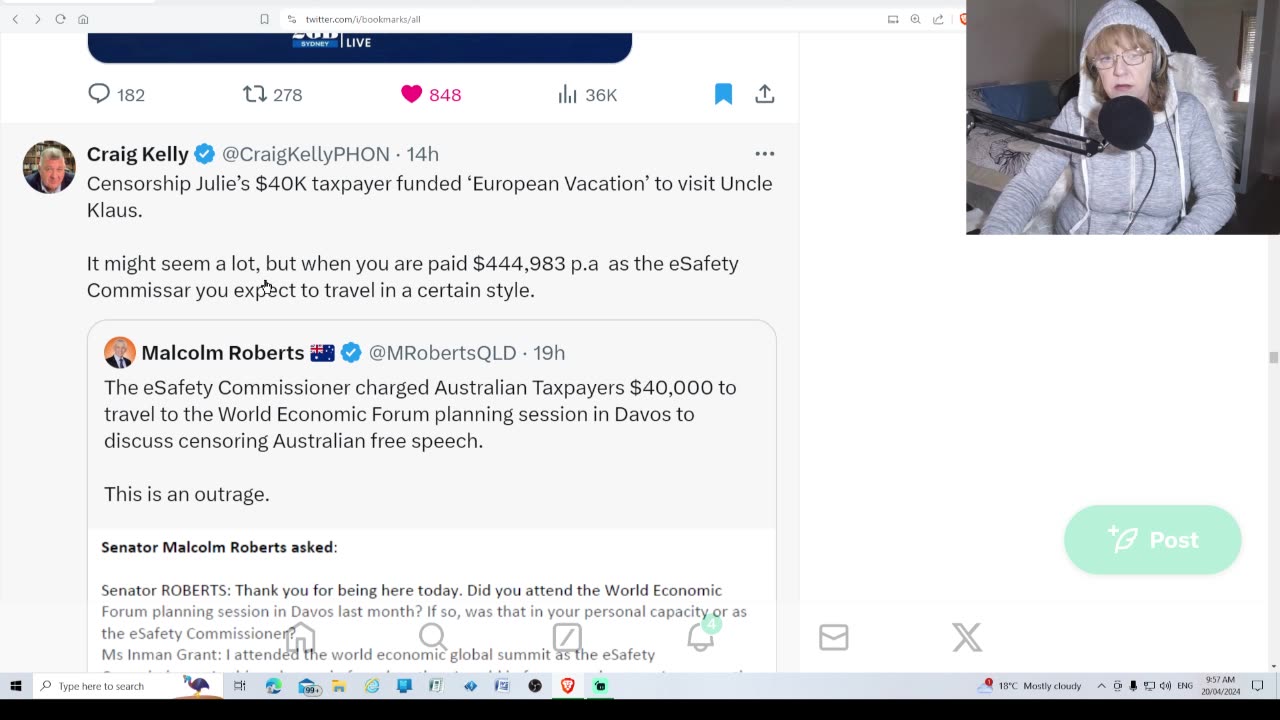Reload the page with refresh button
The width and height of the screenshot is (1280, 720).
coord(60,19)
